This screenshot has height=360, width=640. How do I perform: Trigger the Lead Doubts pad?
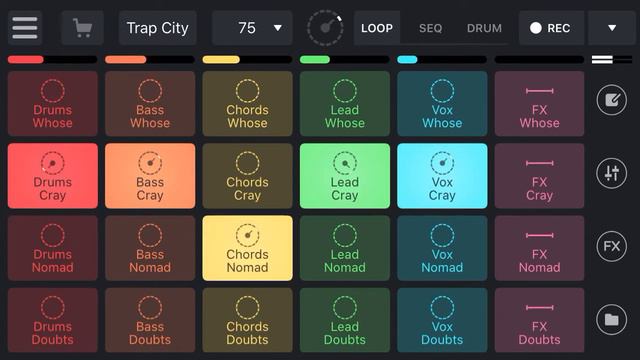tap(345, 320)
